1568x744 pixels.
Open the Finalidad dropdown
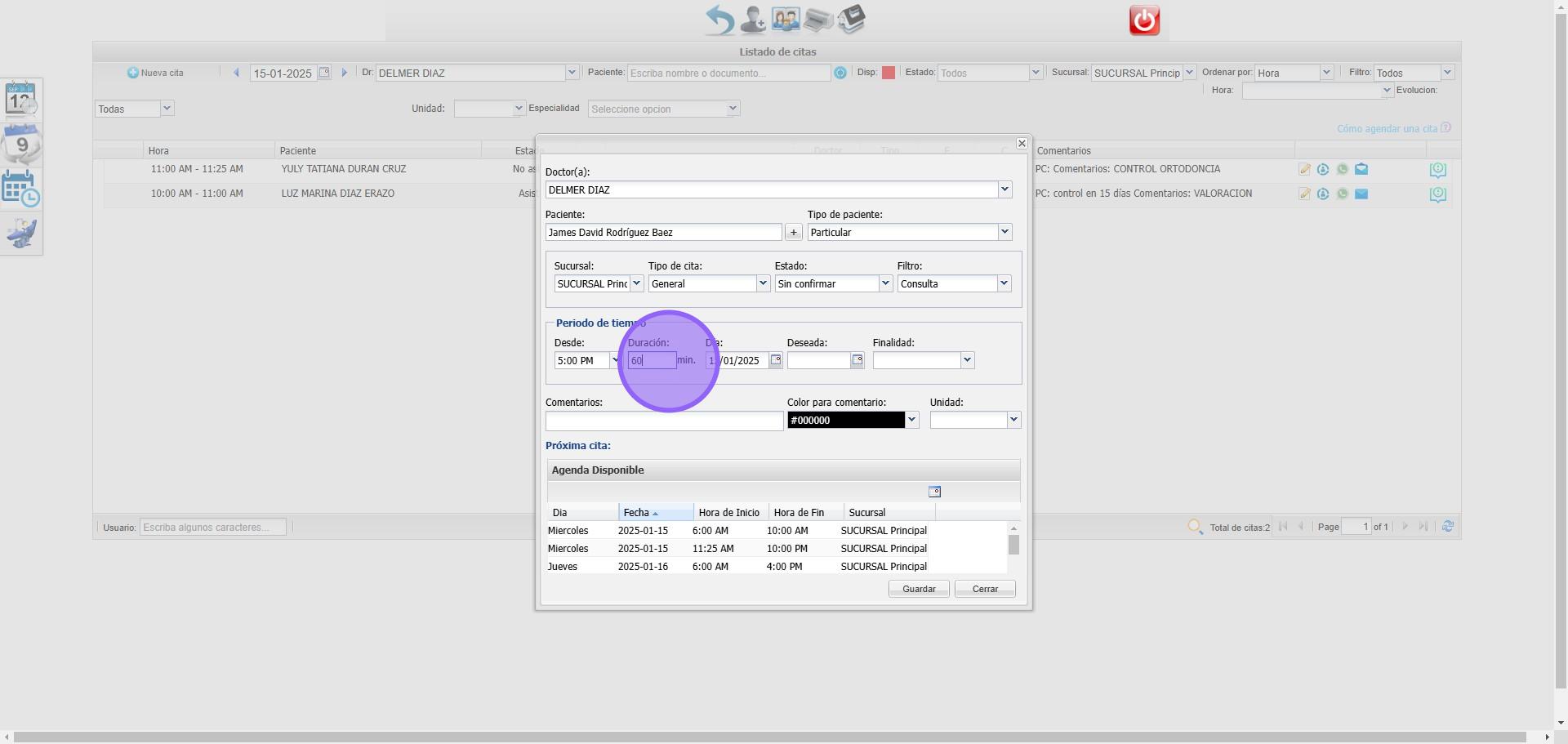click(967, 360)
